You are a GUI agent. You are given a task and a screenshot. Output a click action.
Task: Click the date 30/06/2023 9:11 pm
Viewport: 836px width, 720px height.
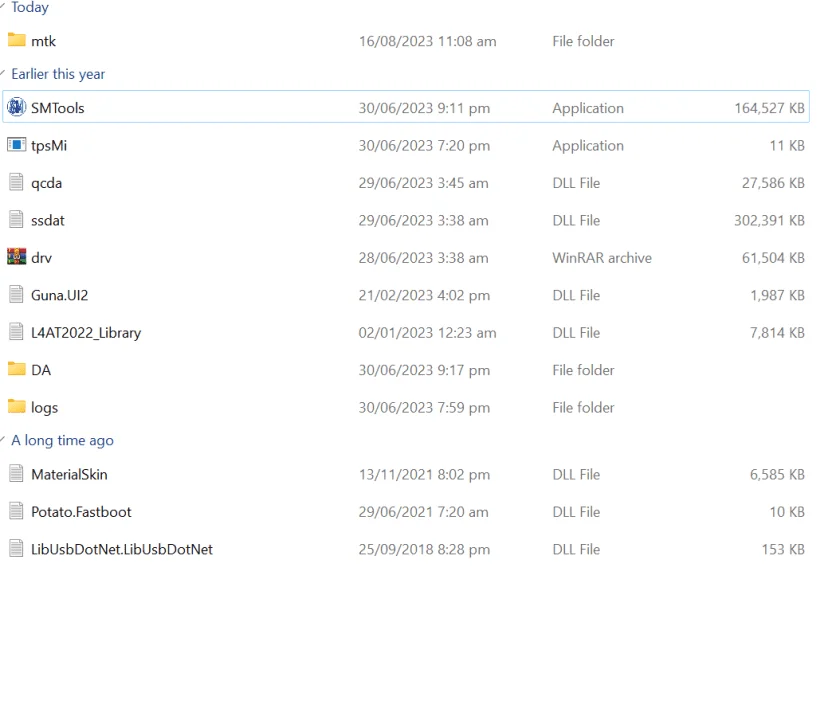[424, 108]
